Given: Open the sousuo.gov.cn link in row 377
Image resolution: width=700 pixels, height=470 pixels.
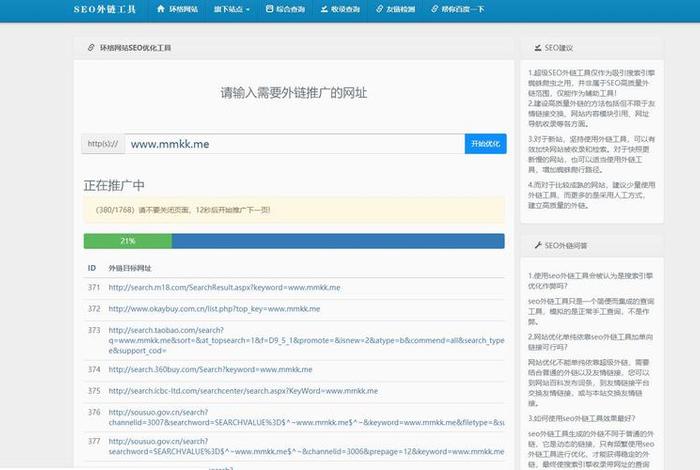Looking at the screenshot, I should (306, 446).
